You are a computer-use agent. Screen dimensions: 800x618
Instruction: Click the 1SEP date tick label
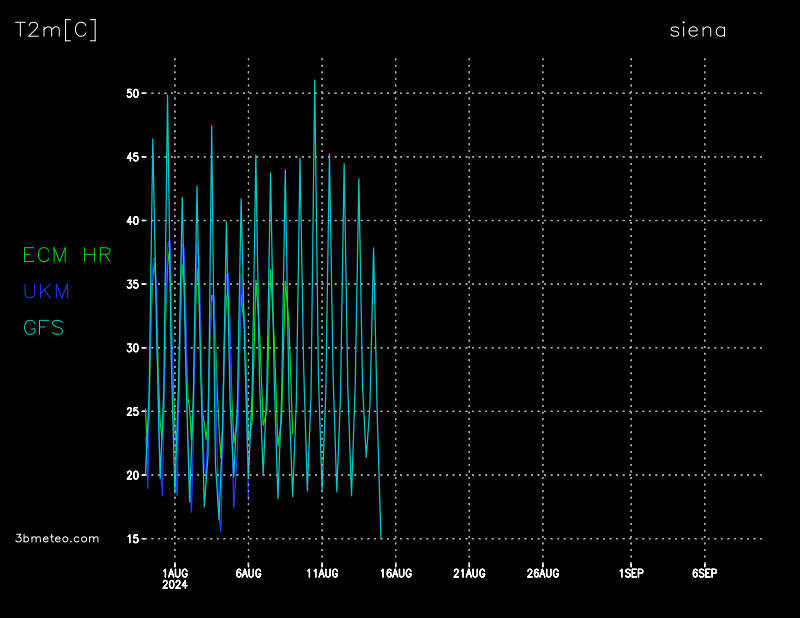[x=631, y=573]
